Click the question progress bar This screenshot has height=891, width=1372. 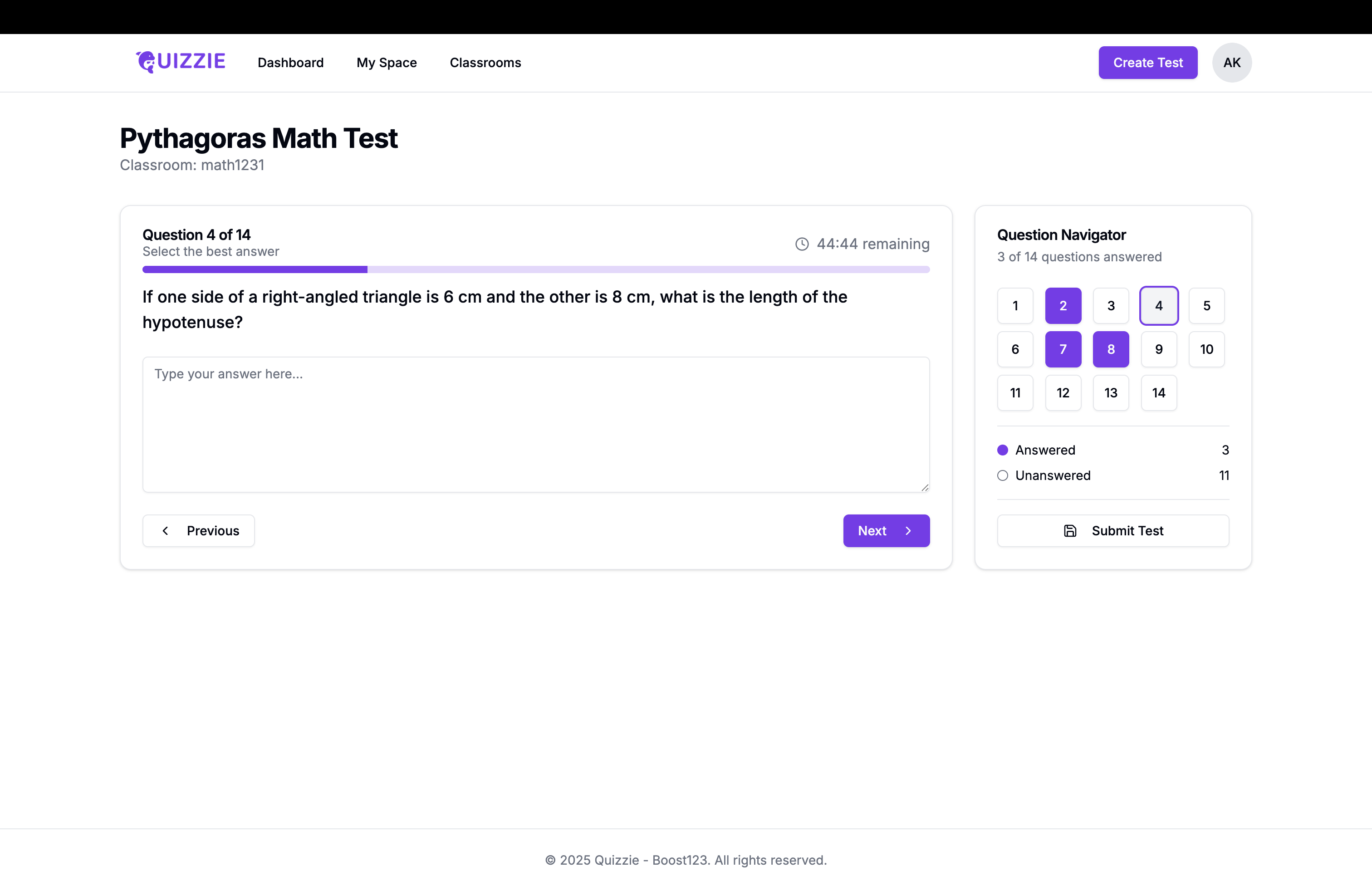click(535, 269)
